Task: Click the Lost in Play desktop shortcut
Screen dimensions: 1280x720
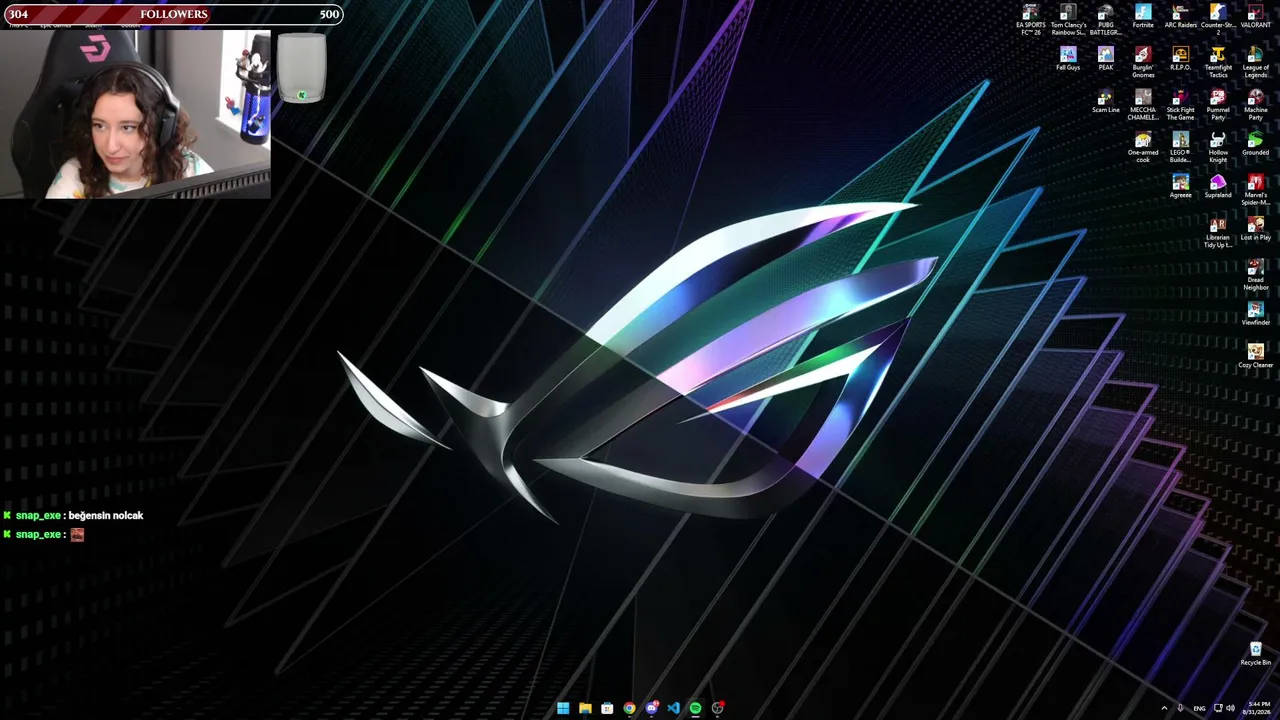Action: pos(1256,229)
